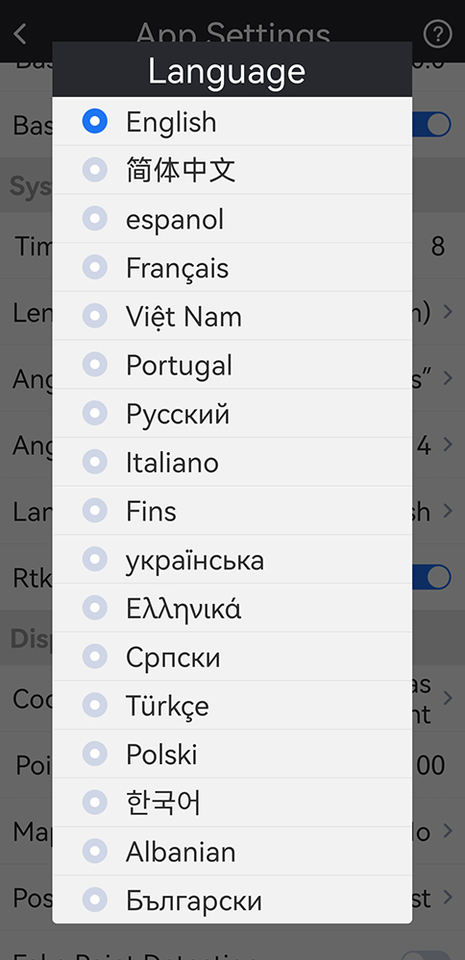465x960 pixels.
Task: Open the help question mark icon
Action: (437, 34)
